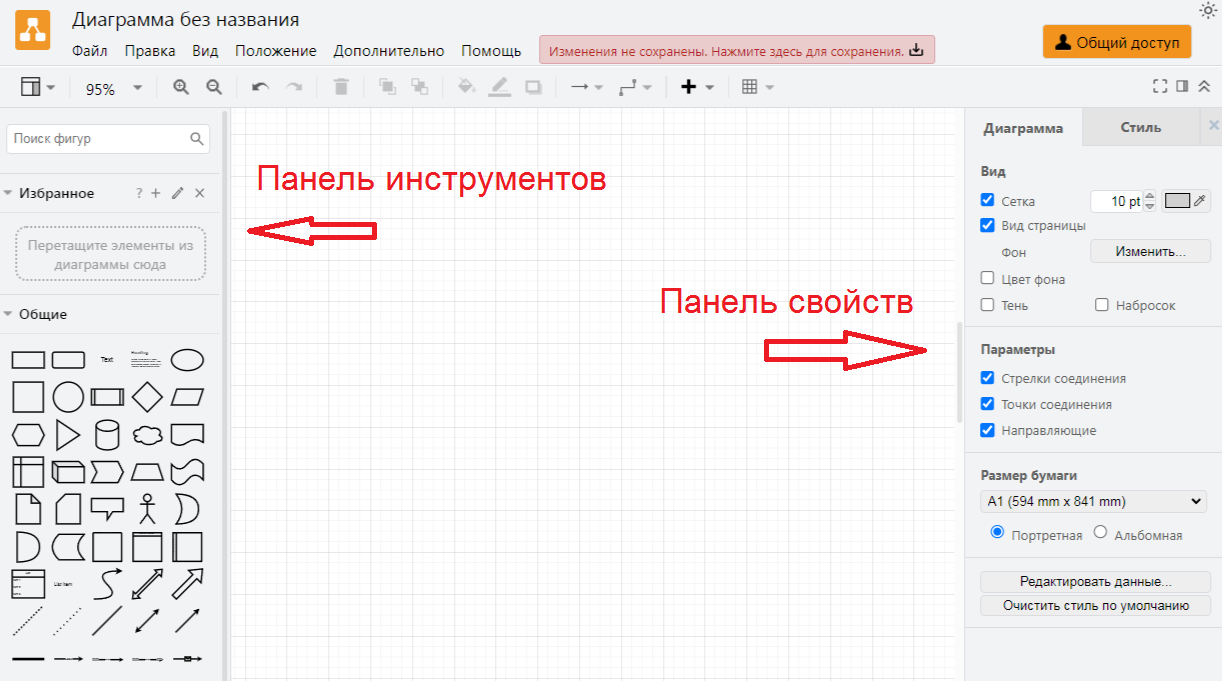Viewport: 1222px width, 681px height.
Task: Enable the Тень checkbox
Action: pos(988,305)
